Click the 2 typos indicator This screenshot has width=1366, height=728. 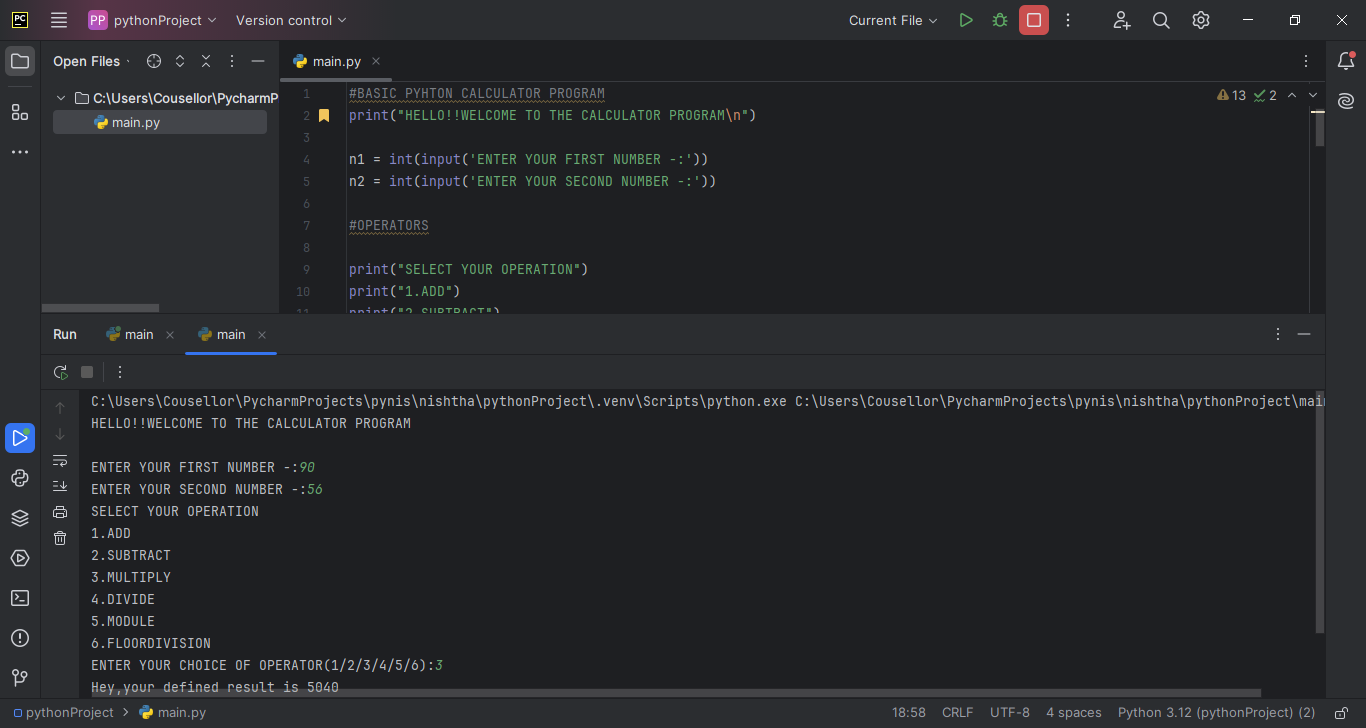(x=1265, y=95)
